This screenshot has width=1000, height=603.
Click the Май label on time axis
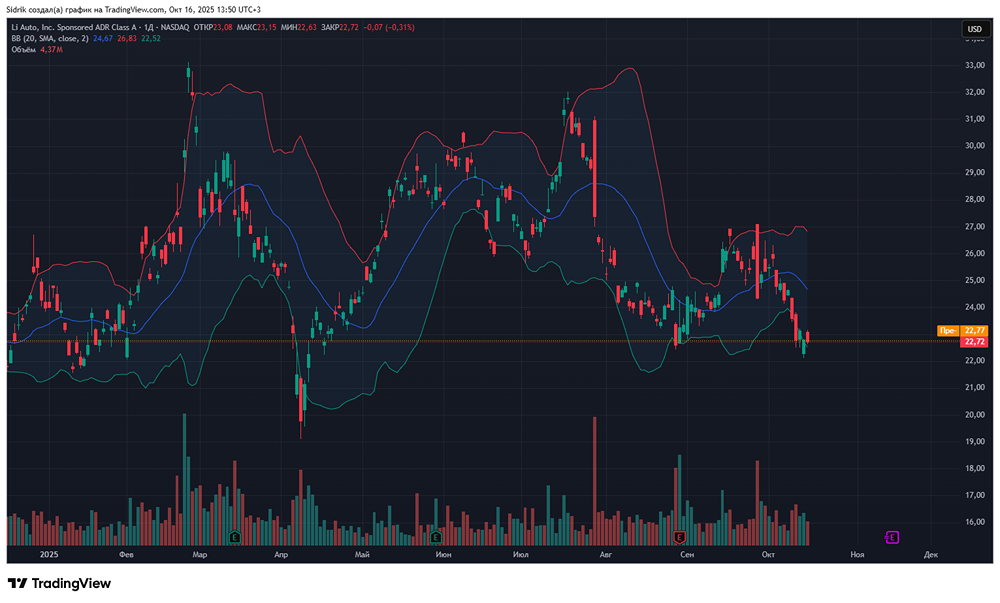[362, 555]
